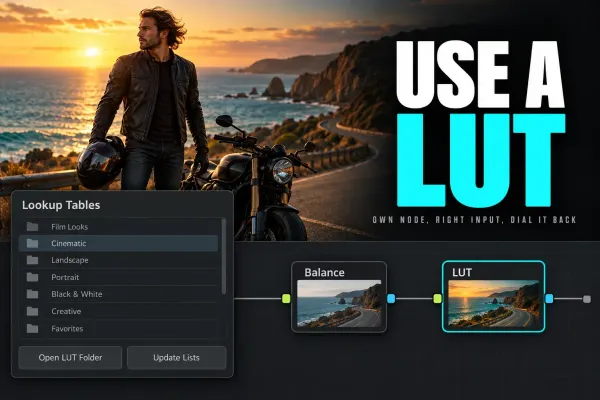
Task: Click the LUT node title label
Action: tap(462, 272)
